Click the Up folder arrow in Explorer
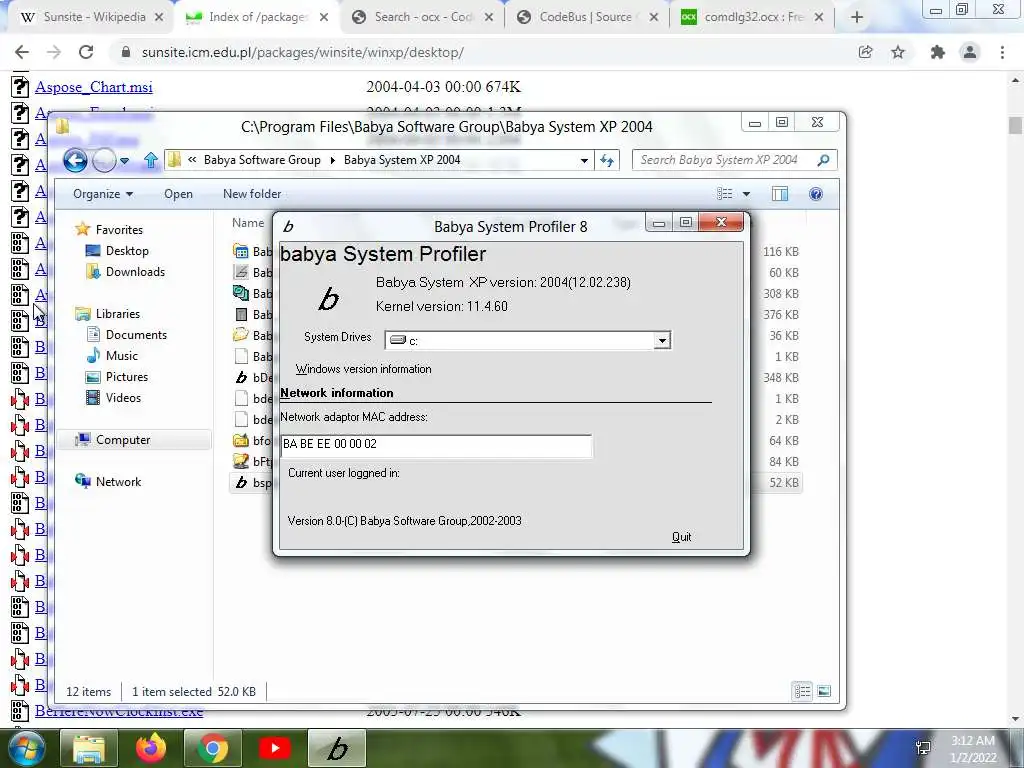Screen dimensions: 1024x768 coord(151,160)
